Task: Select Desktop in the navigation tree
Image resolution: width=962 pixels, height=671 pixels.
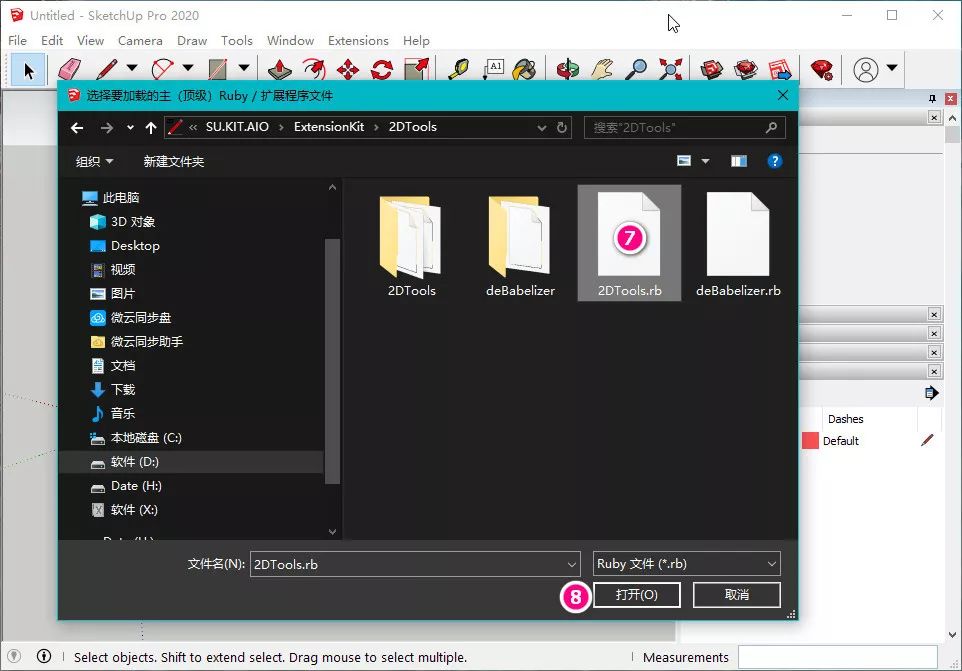Action: pyautogui.click(x=135, y=246)
